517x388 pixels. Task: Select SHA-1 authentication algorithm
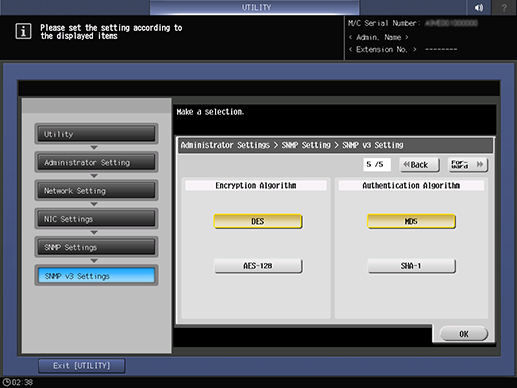(411, 266)
